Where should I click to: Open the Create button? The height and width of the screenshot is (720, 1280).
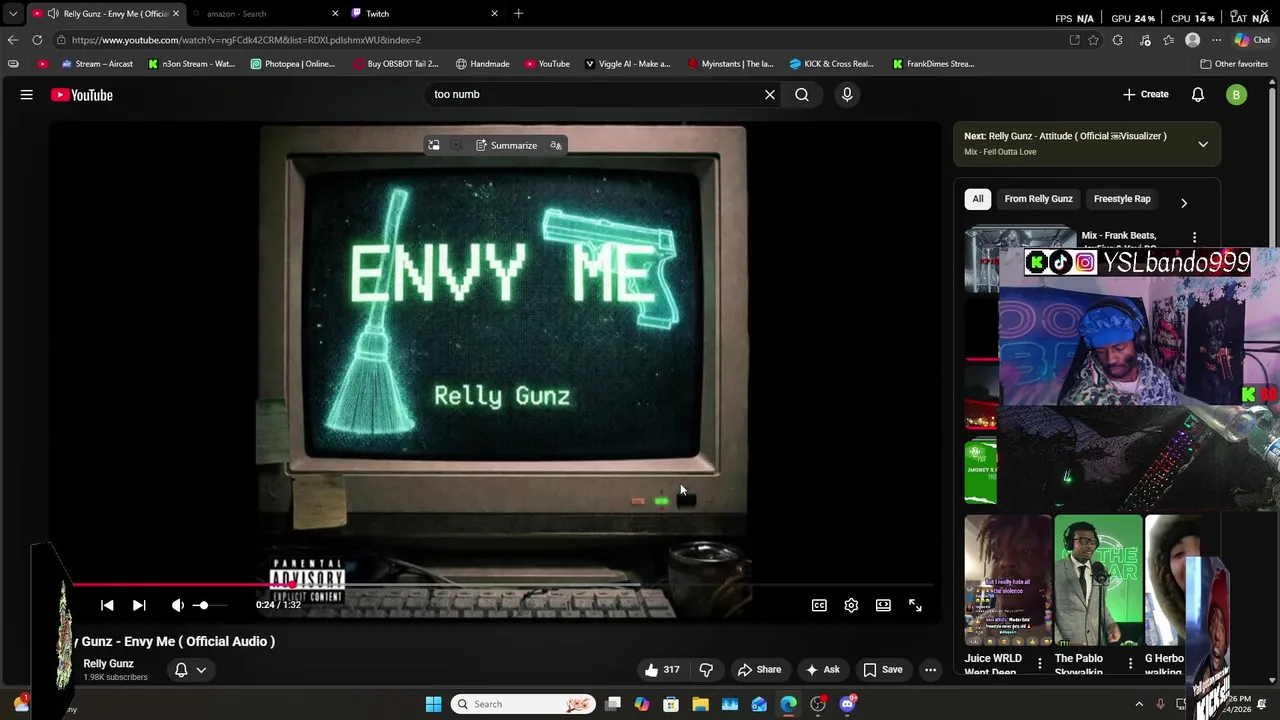[x=1146, y=94]
